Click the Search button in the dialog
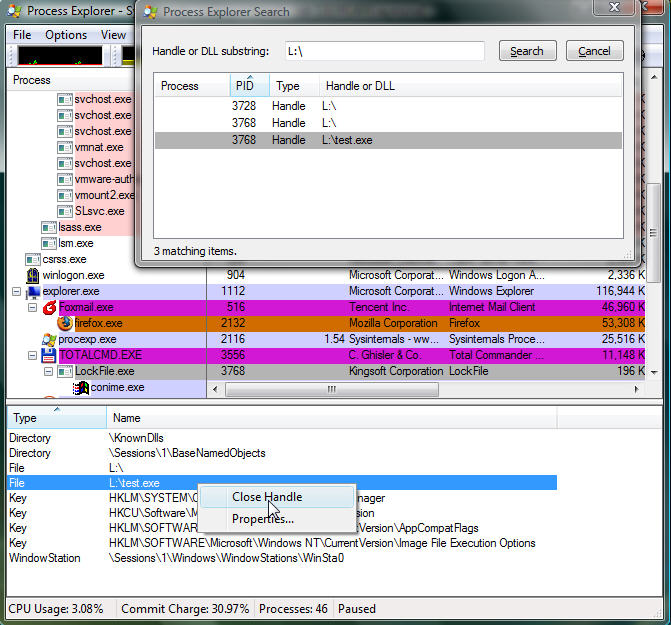This screenshot has height=625, width=671. click(527, 51)
